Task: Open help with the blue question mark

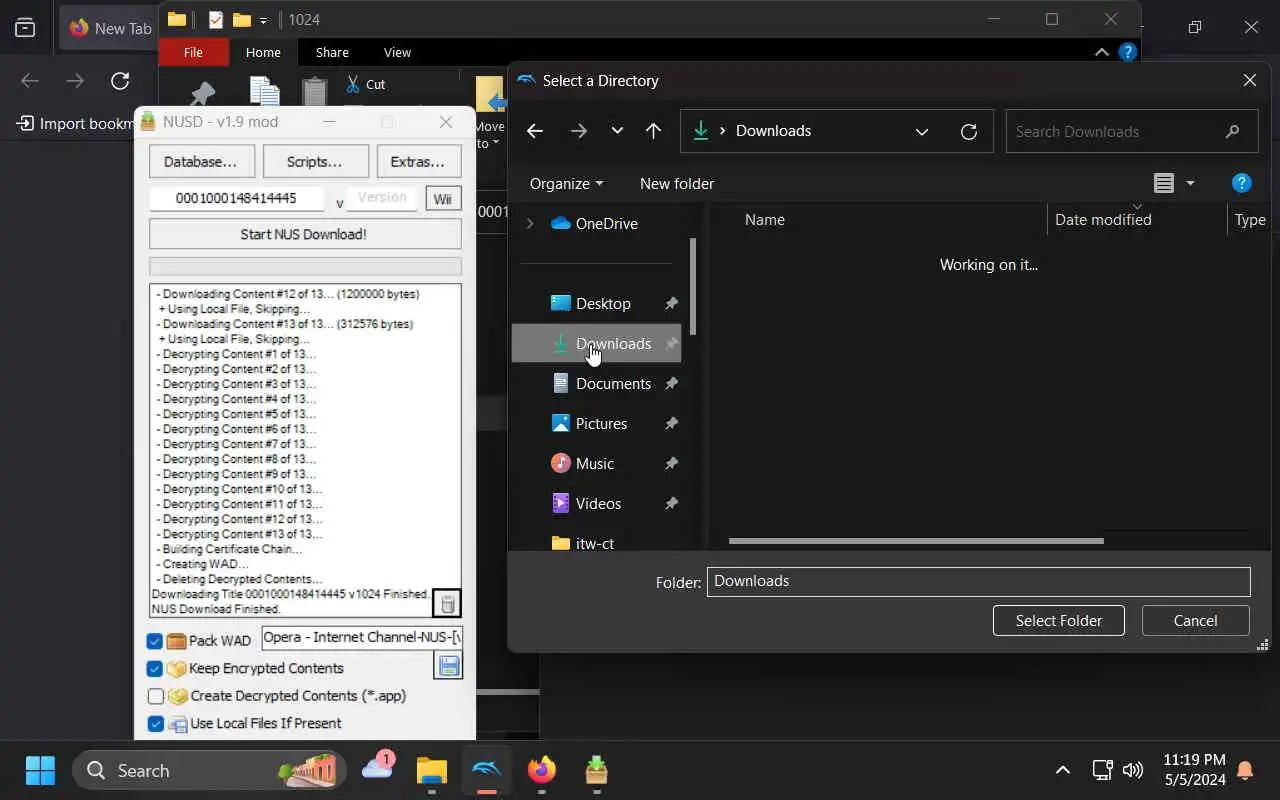Action: tap(1241, 183)
